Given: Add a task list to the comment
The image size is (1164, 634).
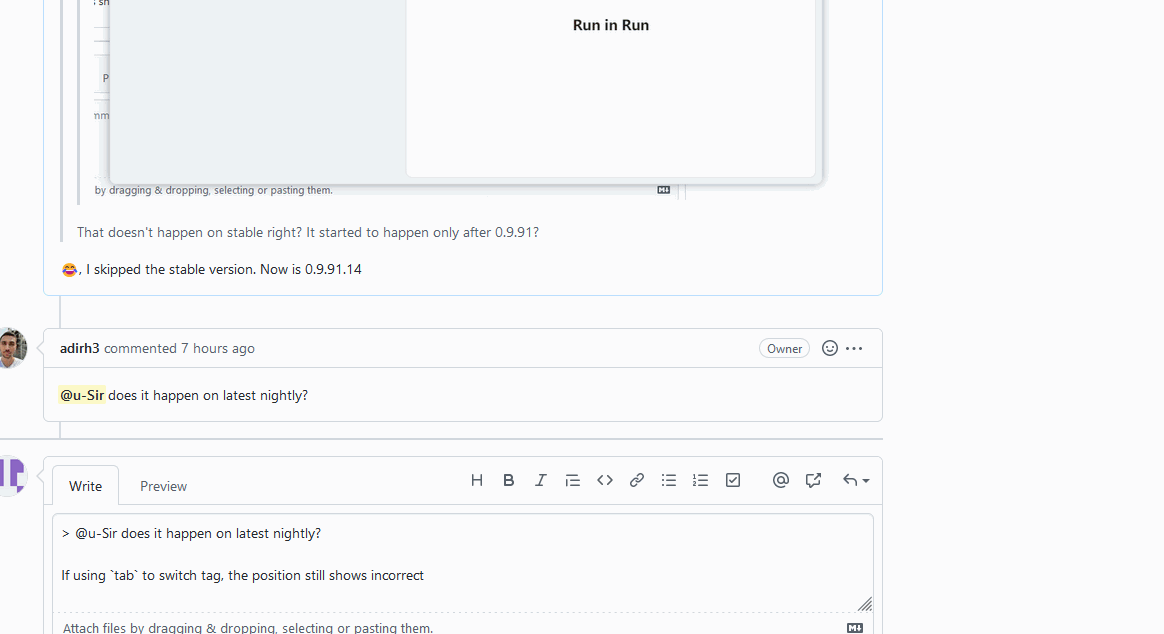Looking at the screenshot, I should point(733,480).
